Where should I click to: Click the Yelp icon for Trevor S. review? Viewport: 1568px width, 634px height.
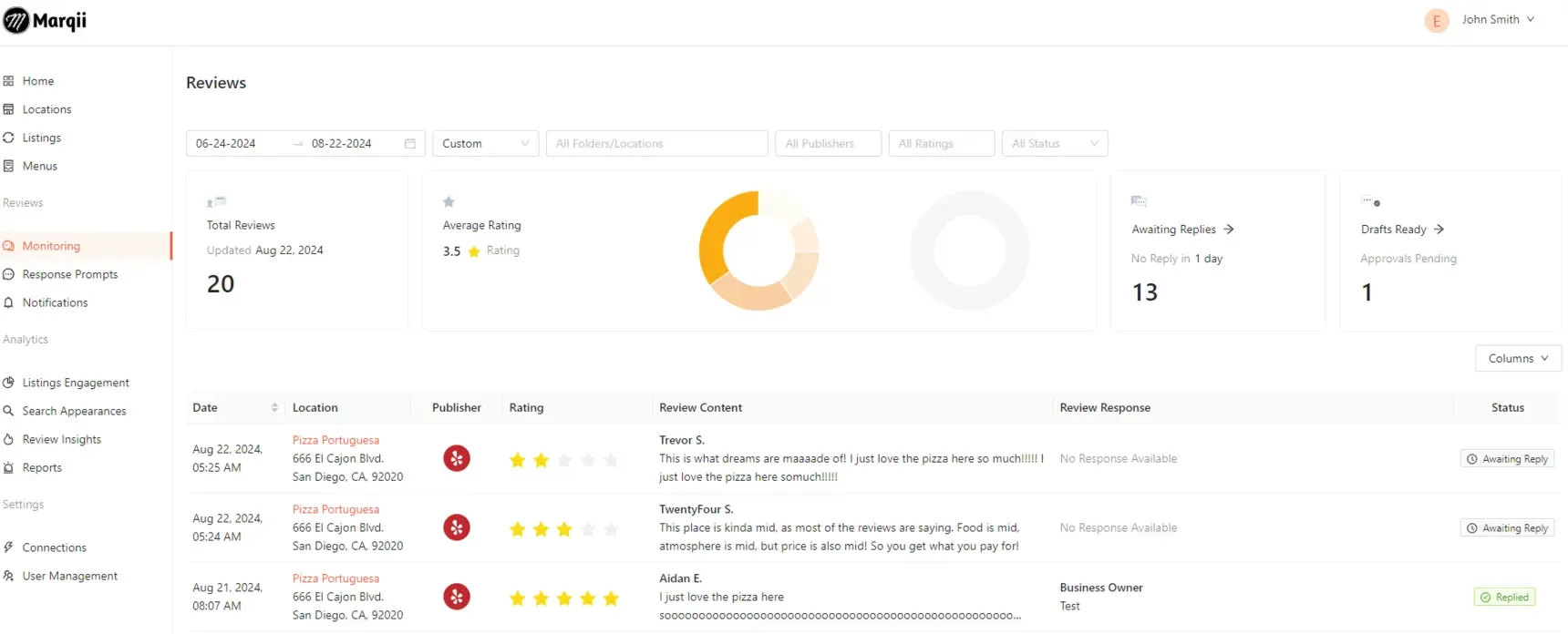pyautogui.click(x=457, y=458)
